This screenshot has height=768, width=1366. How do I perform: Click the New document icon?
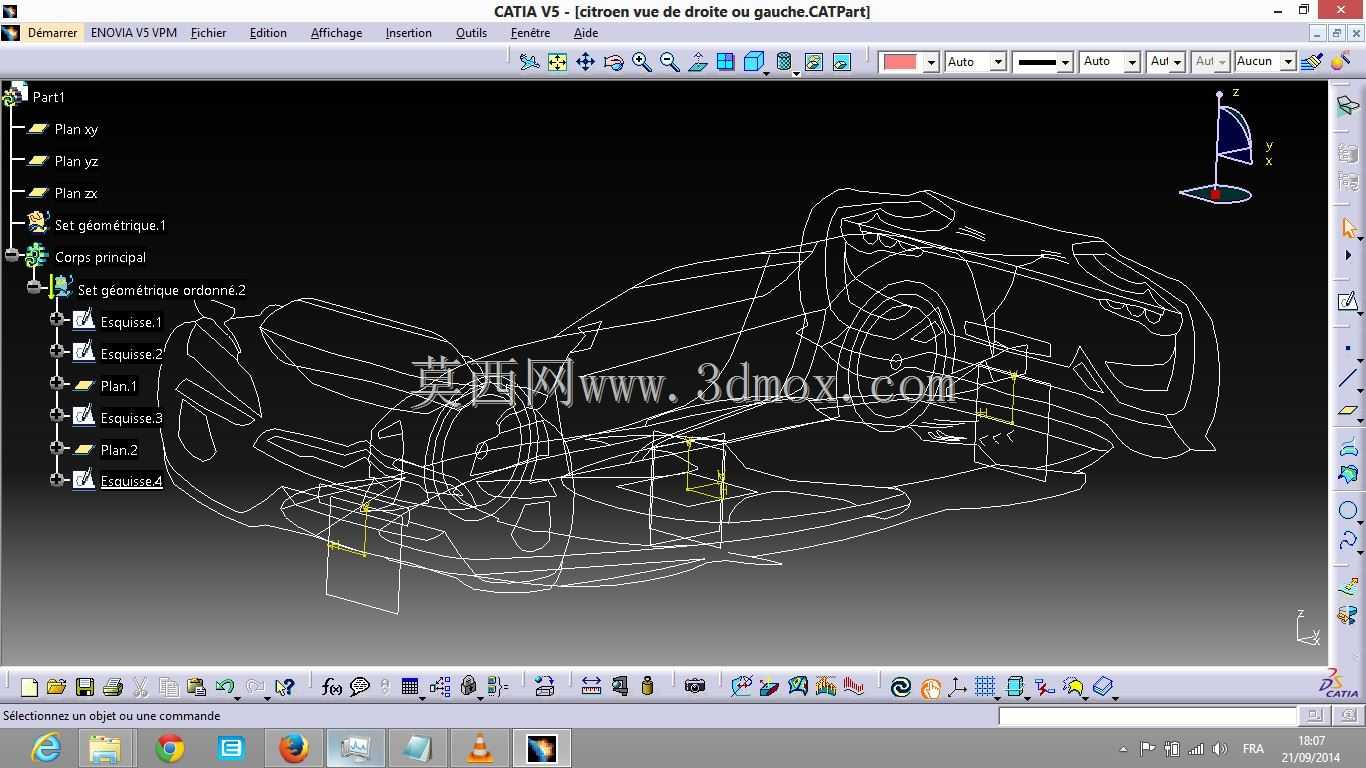click(x=29, y=687)
